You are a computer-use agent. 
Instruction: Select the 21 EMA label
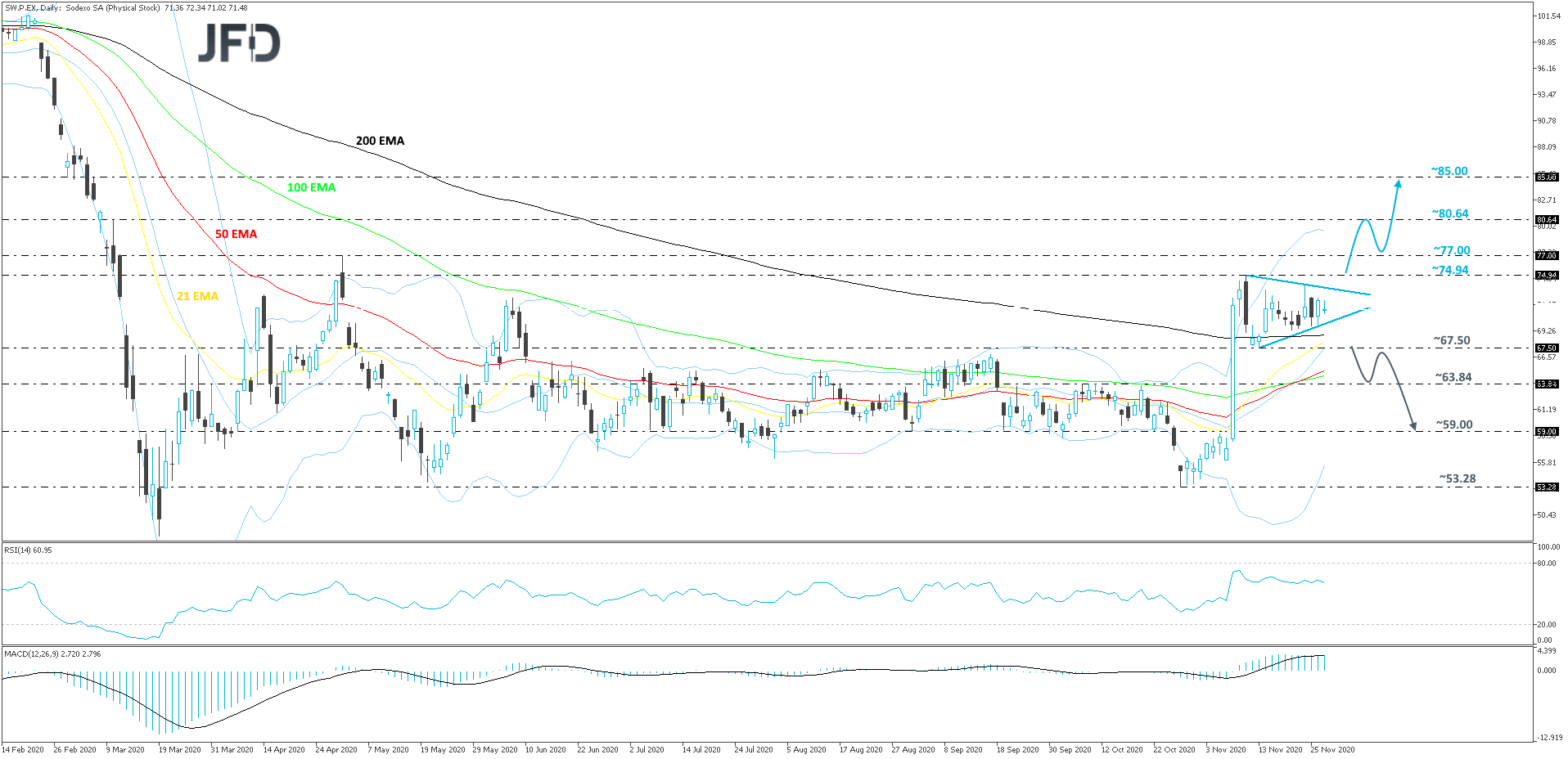[197, 296]
